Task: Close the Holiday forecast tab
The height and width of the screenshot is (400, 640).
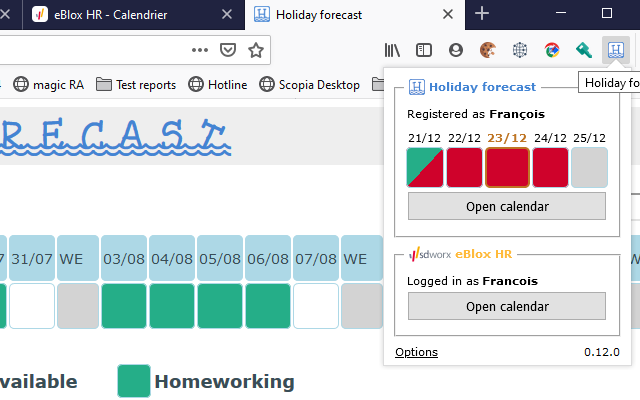Action: 448,15
